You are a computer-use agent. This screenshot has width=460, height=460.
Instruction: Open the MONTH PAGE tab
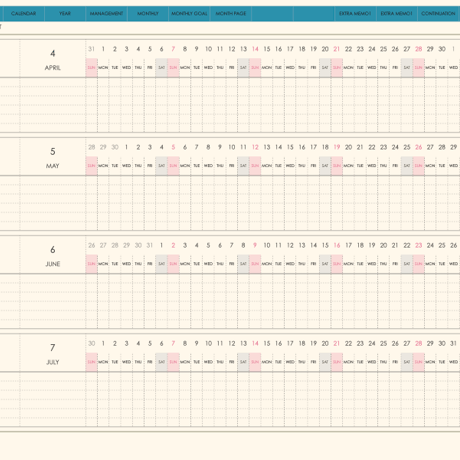coord(231,13)
